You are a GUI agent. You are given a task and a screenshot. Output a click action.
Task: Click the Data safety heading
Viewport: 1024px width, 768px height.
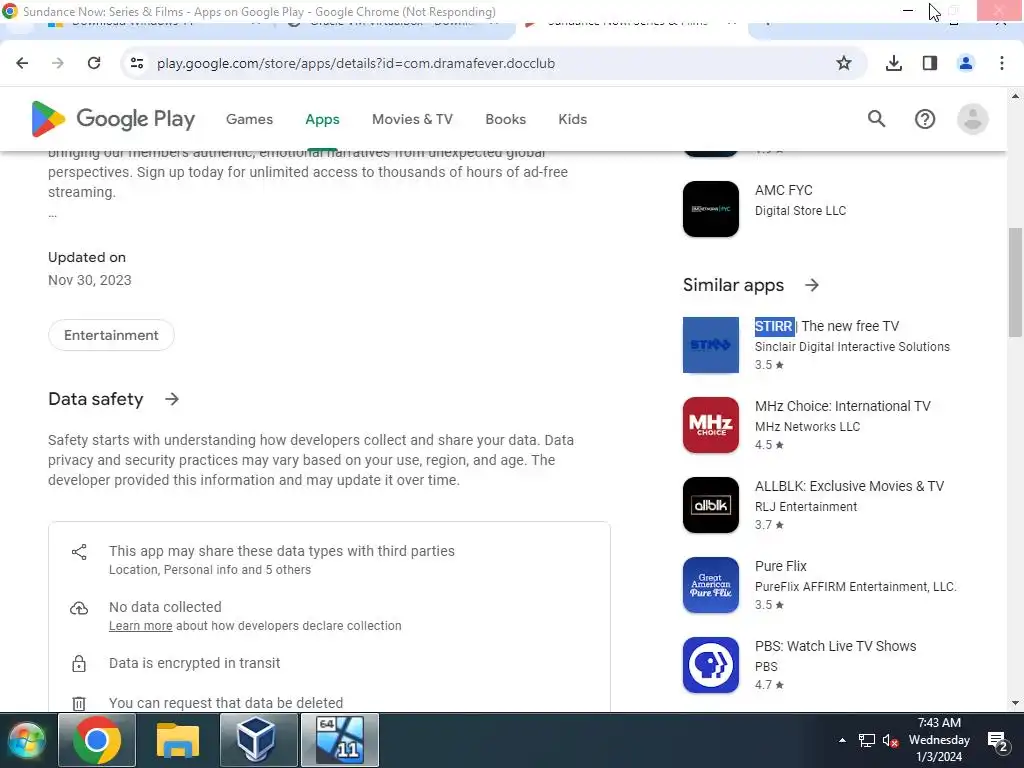coord(95,399)
